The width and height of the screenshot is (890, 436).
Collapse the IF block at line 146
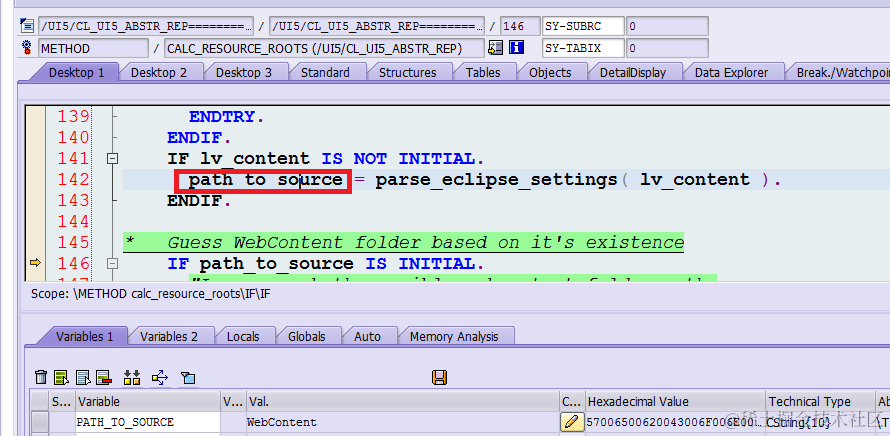[112, 263]
